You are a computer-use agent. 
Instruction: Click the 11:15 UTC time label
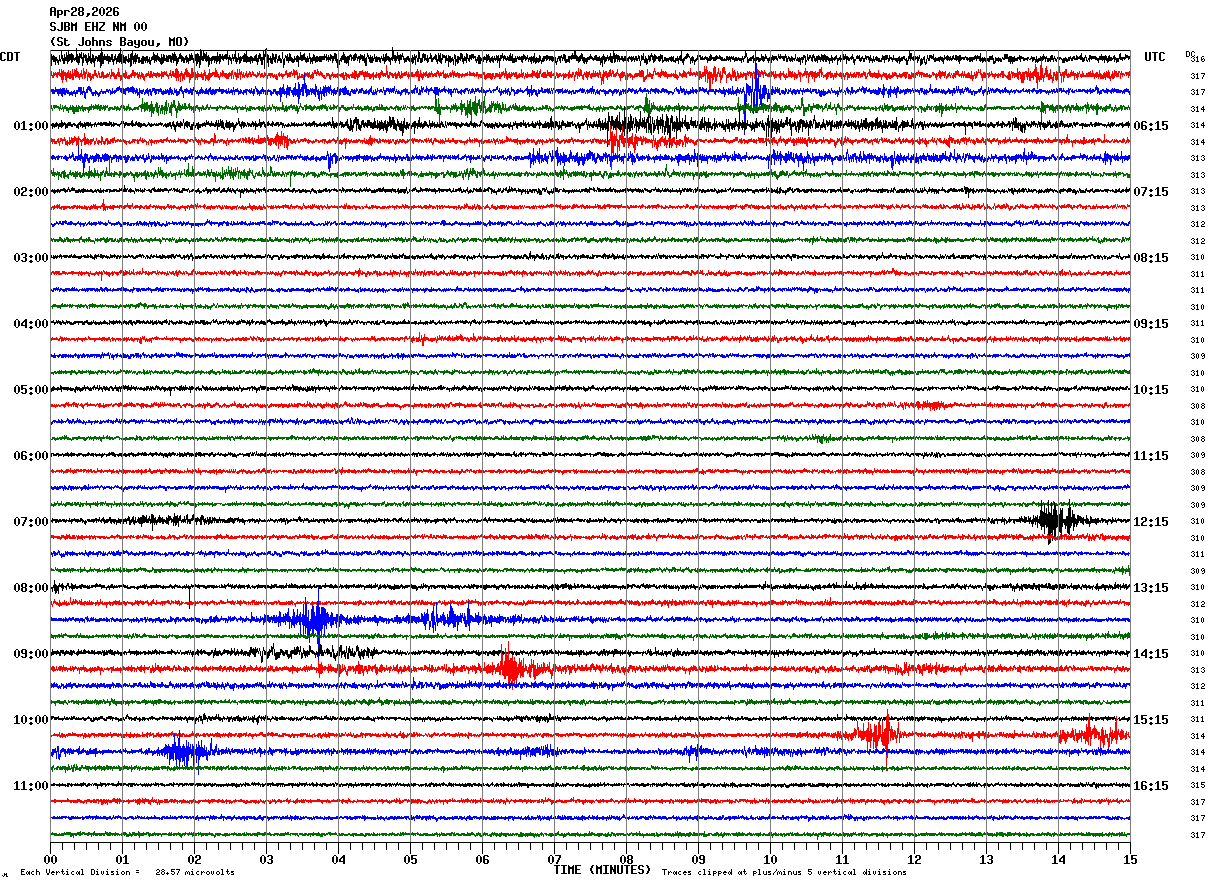tap(1151, 456)
